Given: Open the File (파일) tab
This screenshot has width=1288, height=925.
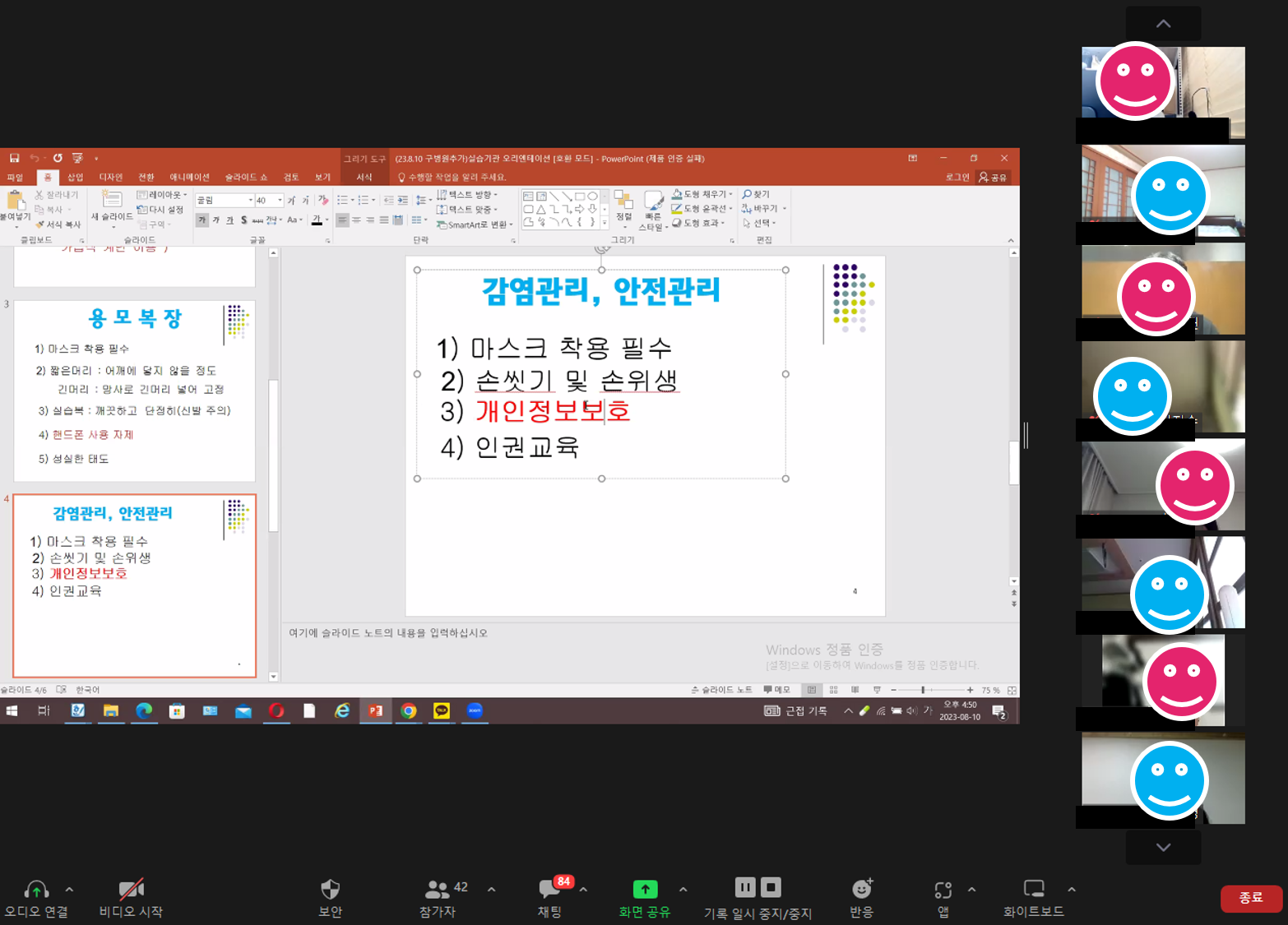Looking at the screenshot, I should click(x=15, y=178).
